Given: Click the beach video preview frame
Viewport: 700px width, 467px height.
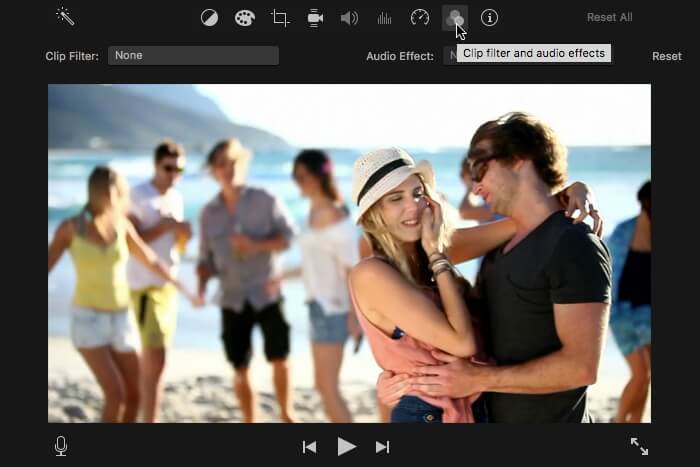Looking at the screenshot, I should click(349, 253).
